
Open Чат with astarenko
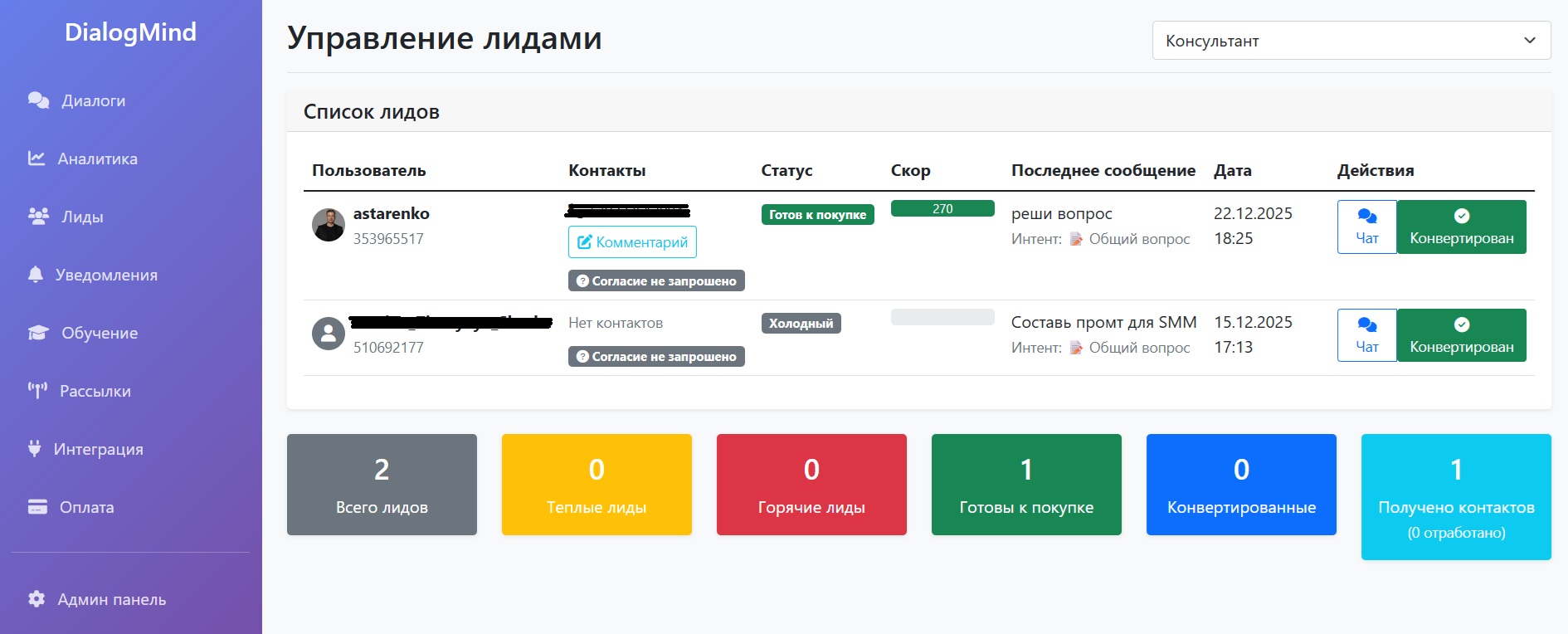click(1367, 227)
